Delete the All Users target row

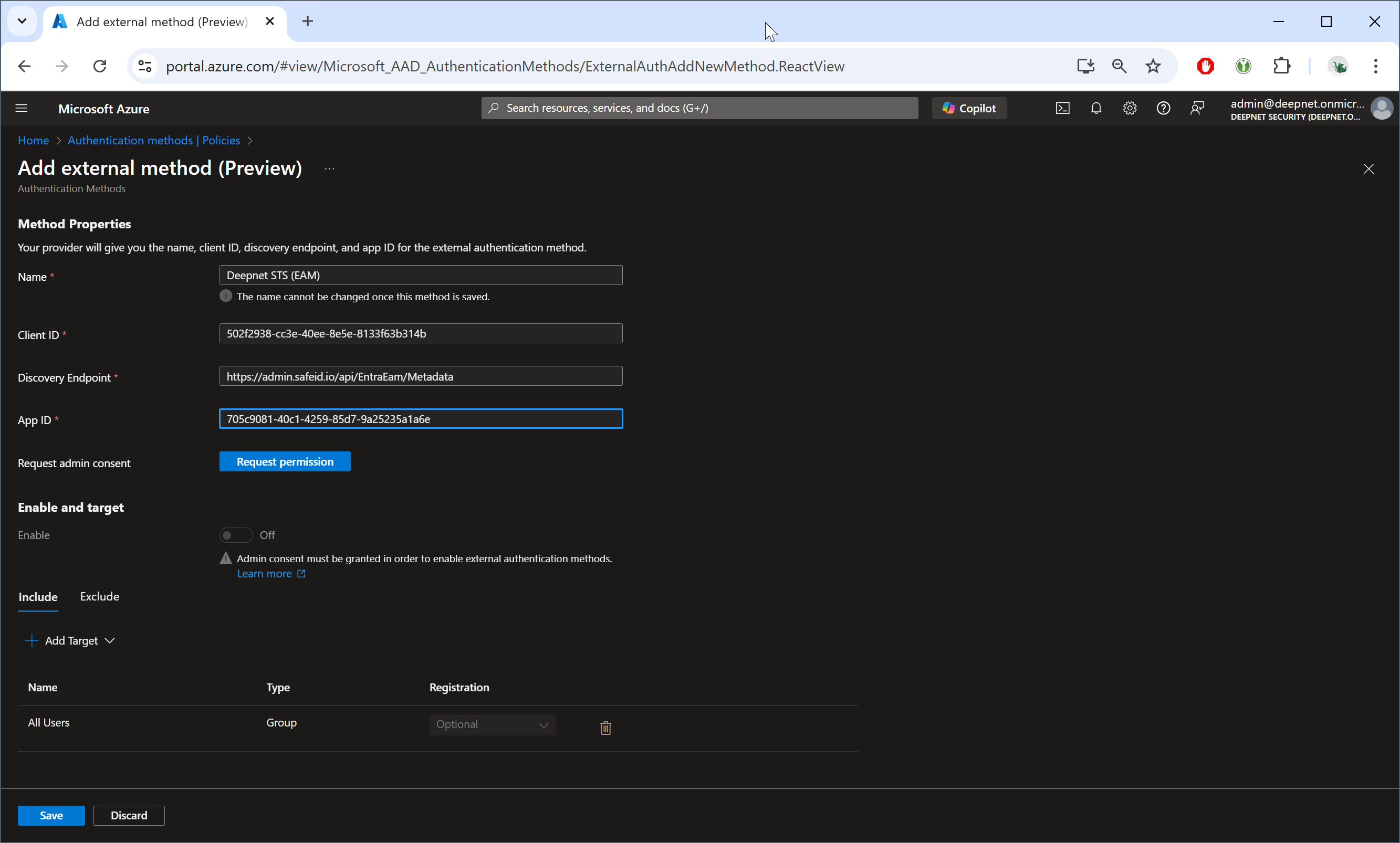(605, 727)
